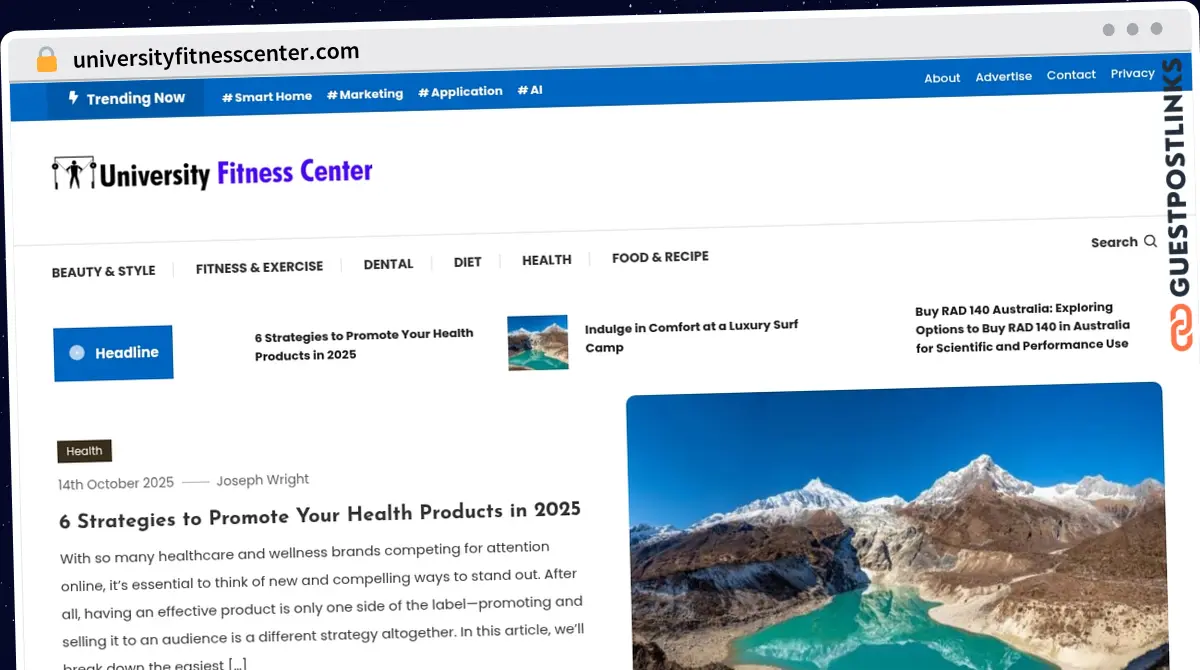Open the article title '6 Strategies to Promote Your Health Products in 2025'
This screenshot has height=670, width=1200.
(320, 515)
